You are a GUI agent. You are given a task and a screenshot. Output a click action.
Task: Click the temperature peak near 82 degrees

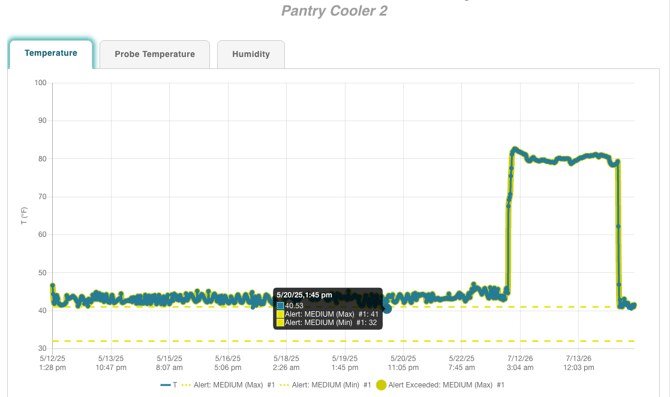pyautogui.click(x=515, y=149)
